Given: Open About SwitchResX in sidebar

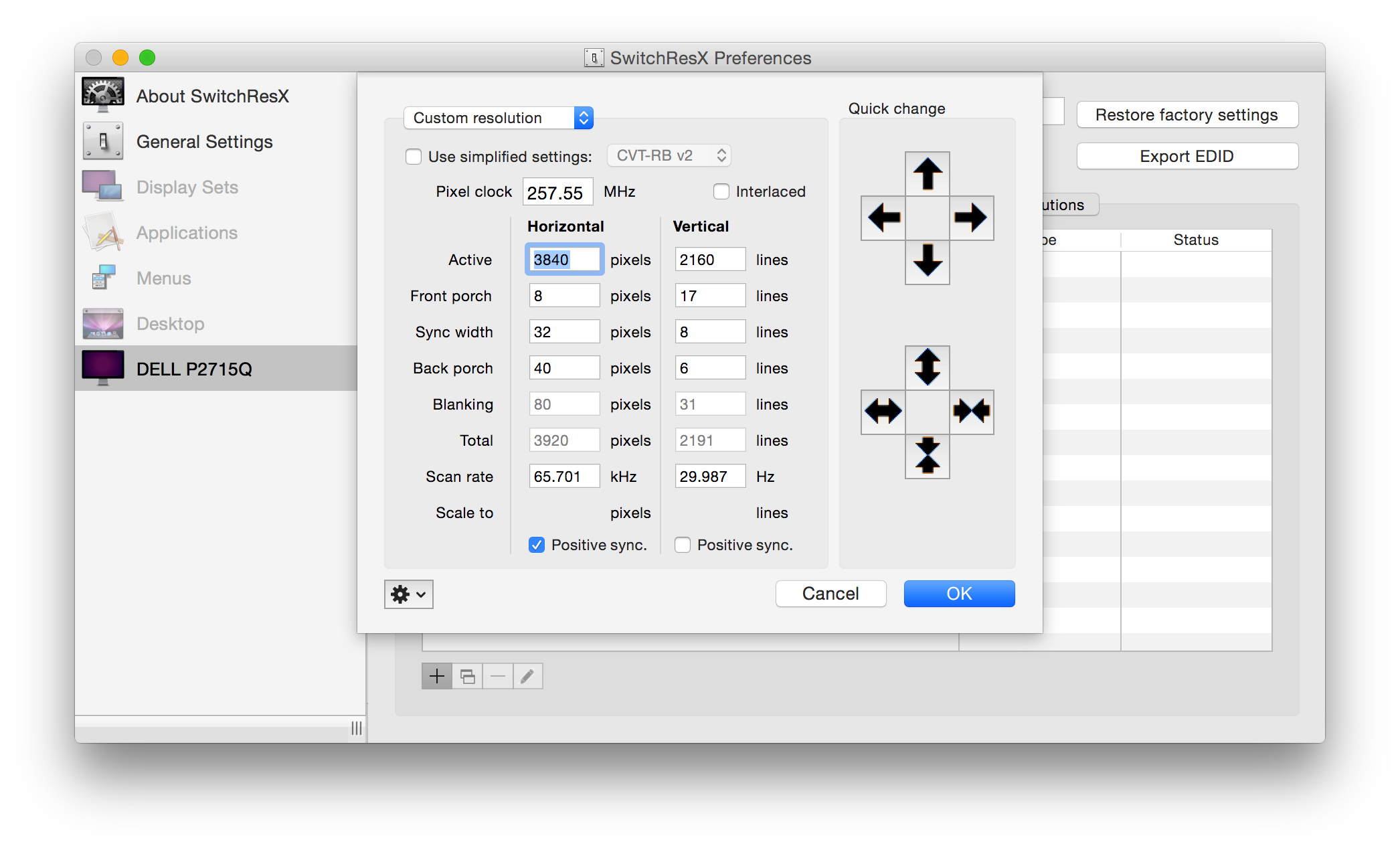Looking at the screenshot, I should (215, 96).
